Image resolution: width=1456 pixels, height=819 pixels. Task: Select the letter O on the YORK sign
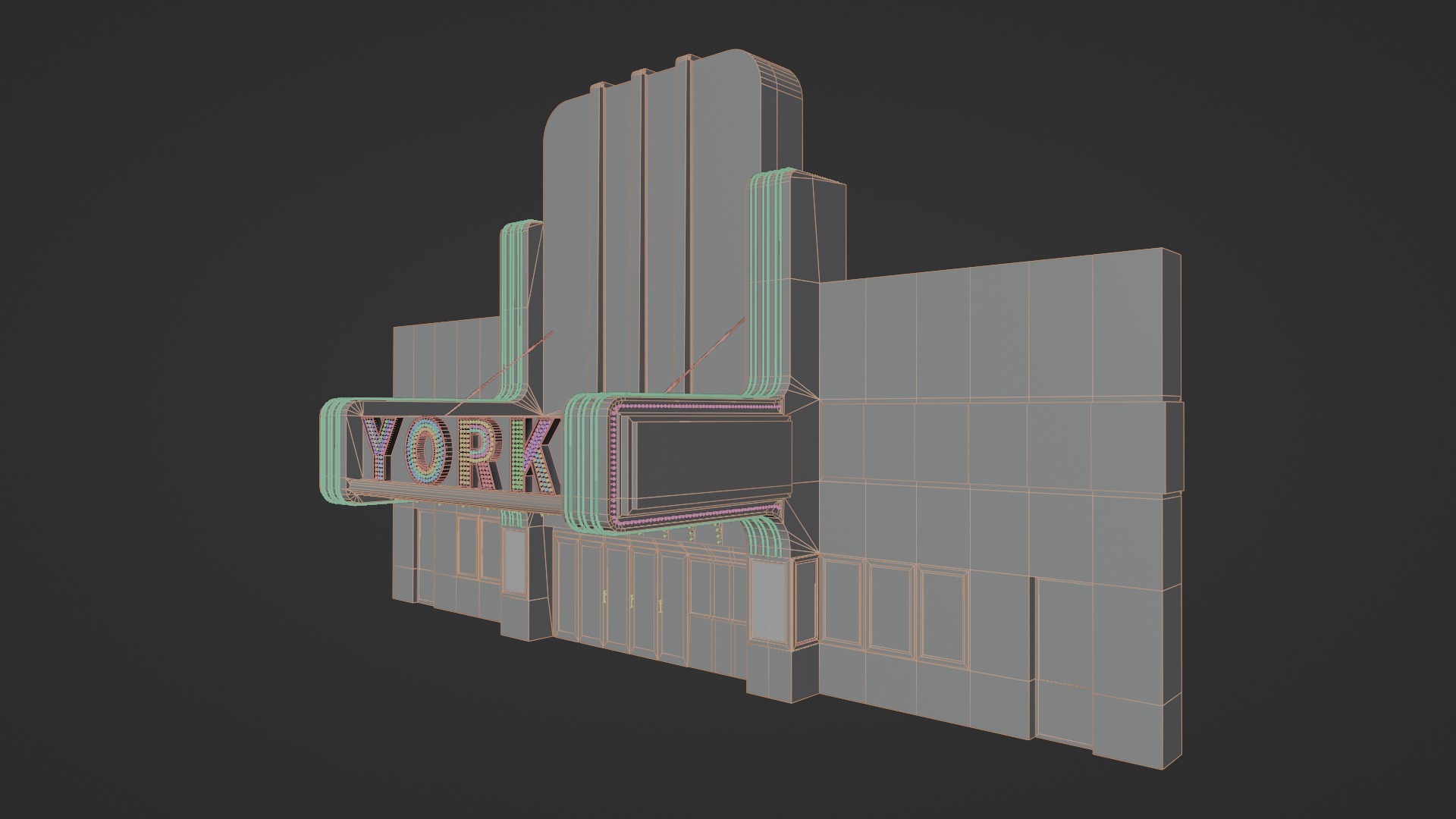coord(429,452)
